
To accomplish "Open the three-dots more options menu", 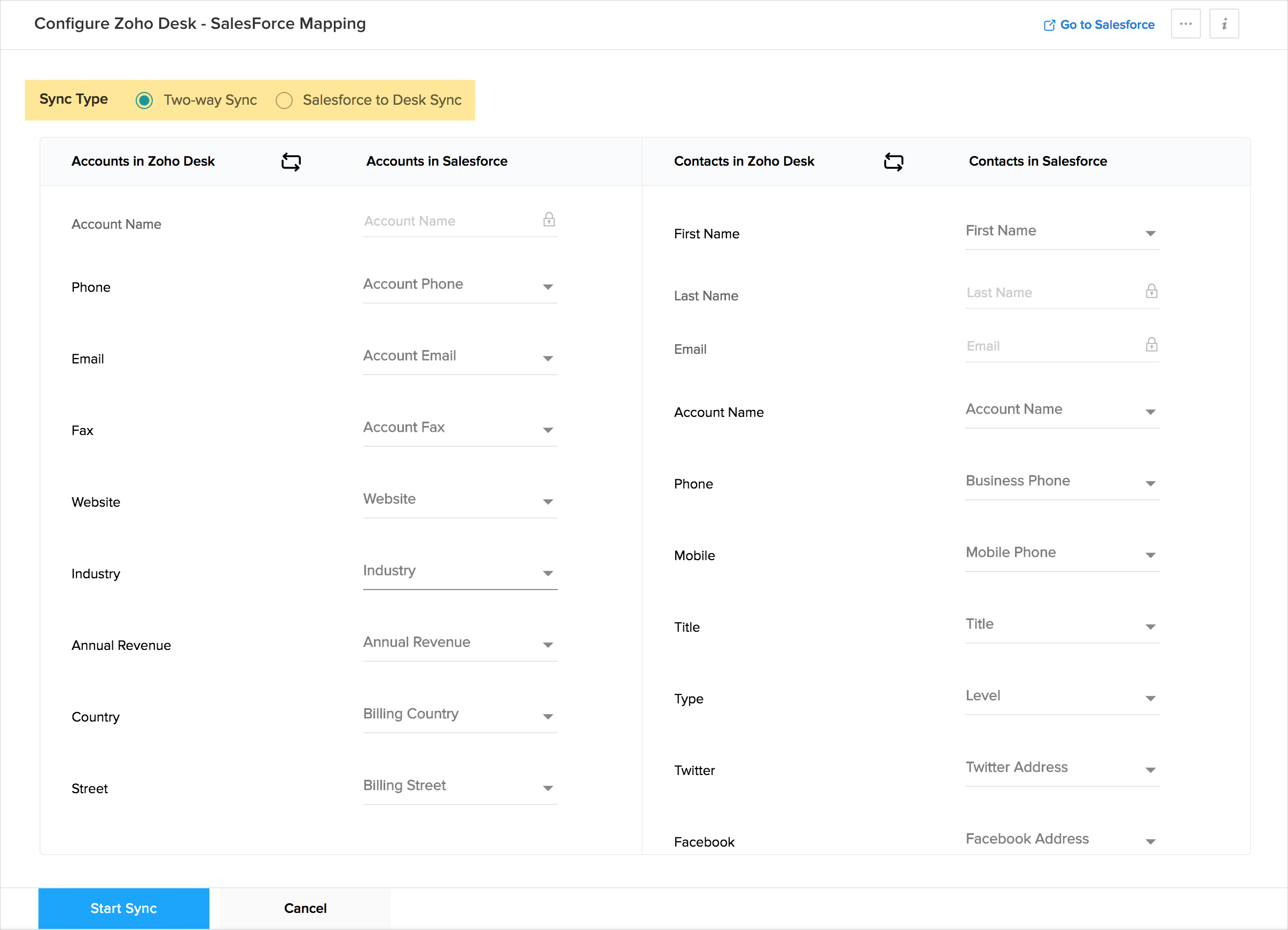I will (x=1185, y=24).
